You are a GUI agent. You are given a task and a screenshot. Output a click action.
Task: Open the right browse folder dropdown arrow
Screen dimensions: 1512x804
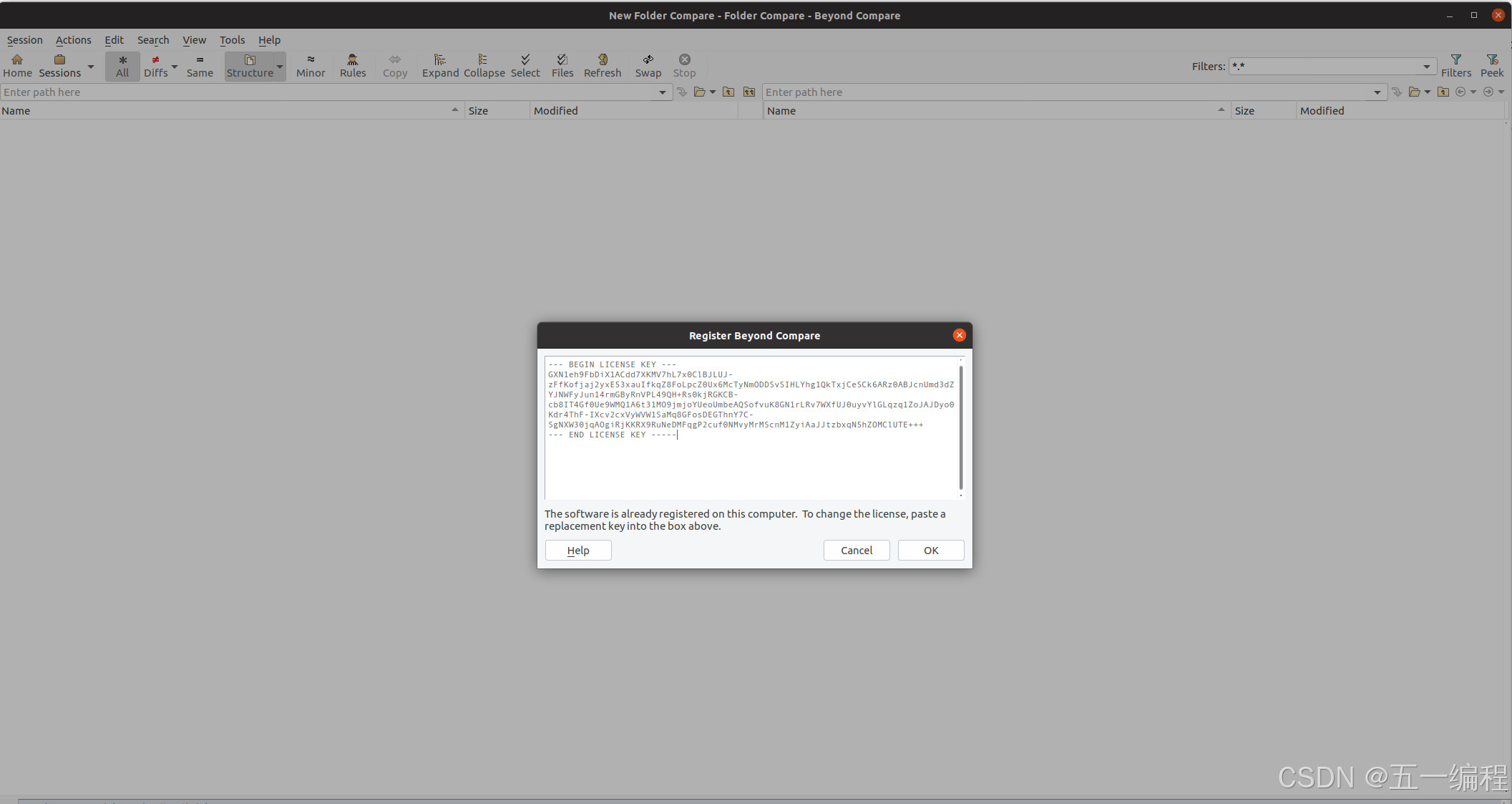pyautogui.click(x=1428, y=92)
